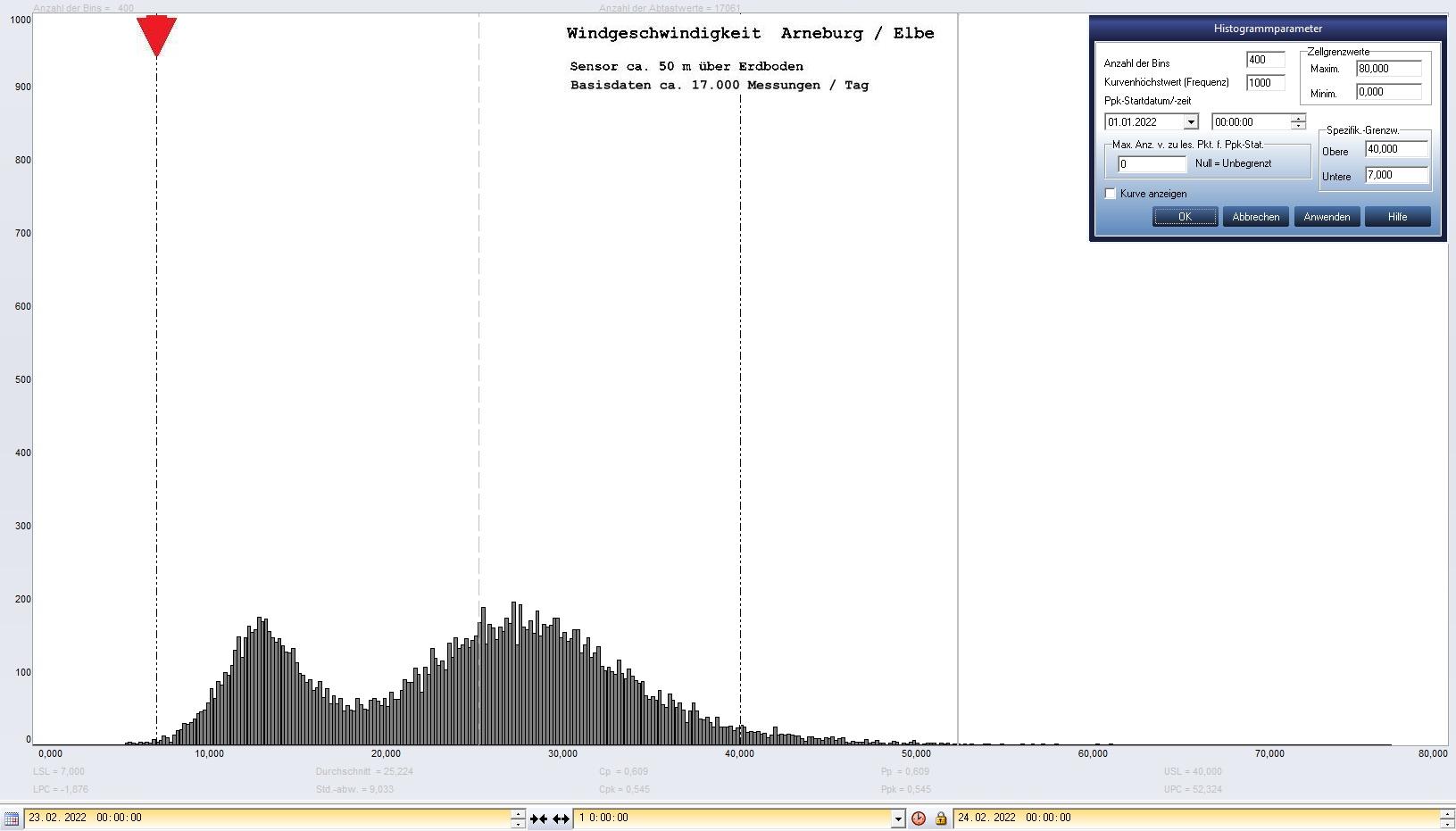Click the compress time range arrows icon
The width and height of the screenshot is (1456, 831).
point(538,819)
